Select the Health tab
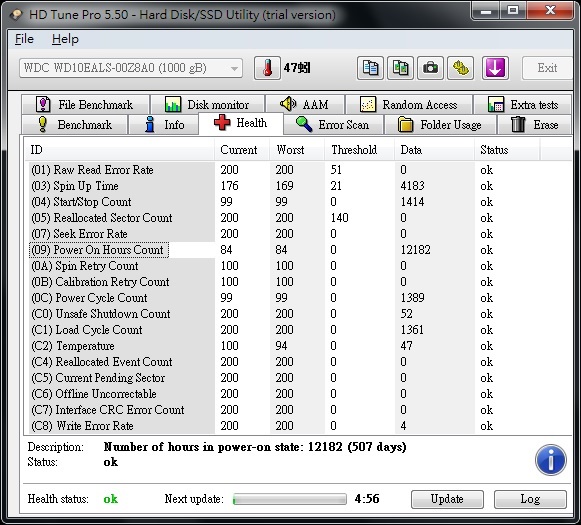581x525 pixels. pyautogui.click(x=241, y=123)
